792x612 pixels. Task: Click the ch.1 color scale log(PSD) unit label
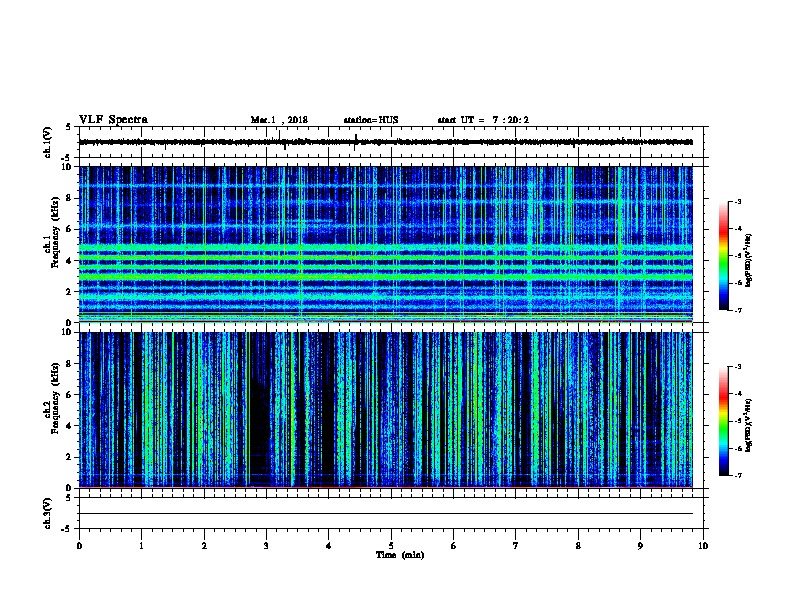[748, 261]
